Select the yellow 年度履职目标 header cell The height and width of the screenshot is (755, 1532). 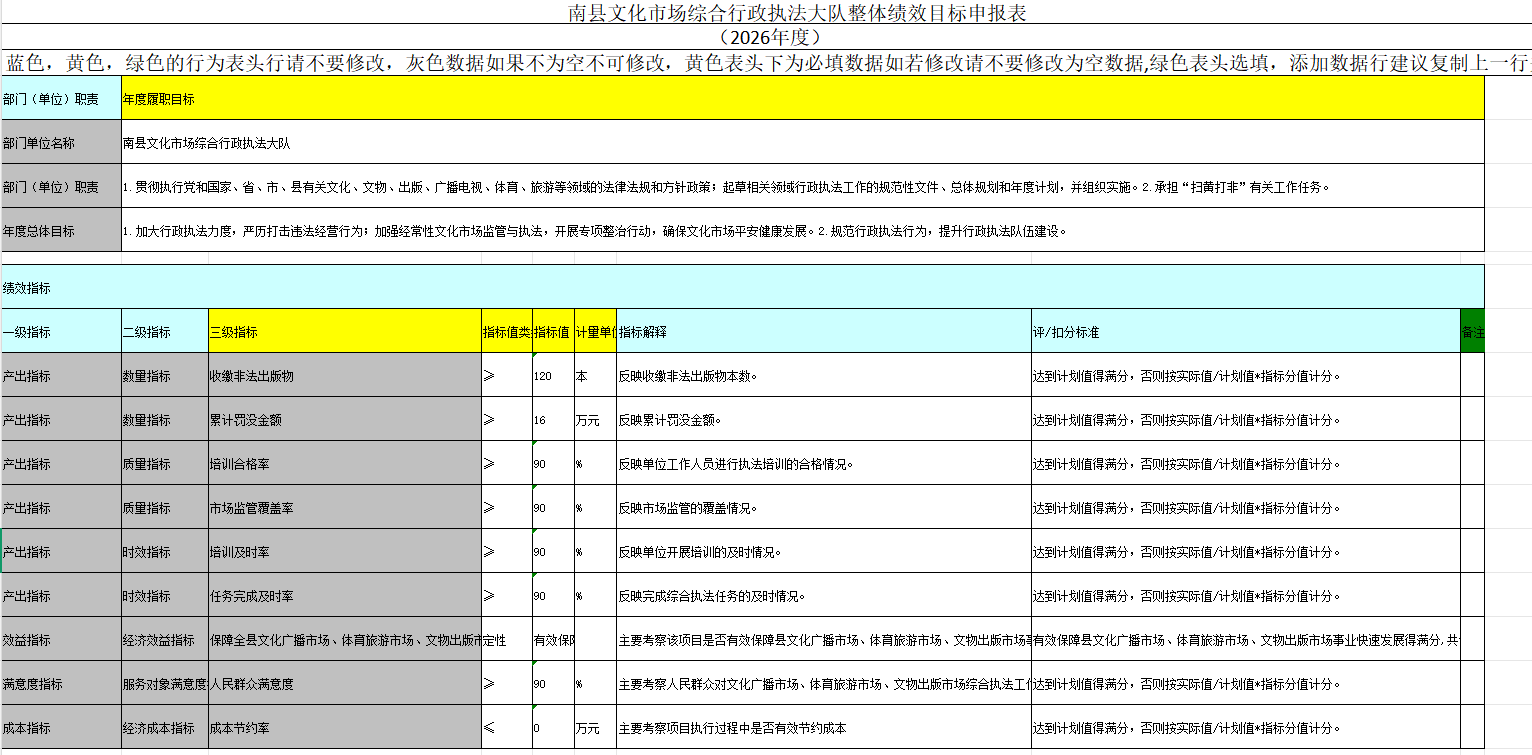(x=802, y=99)
